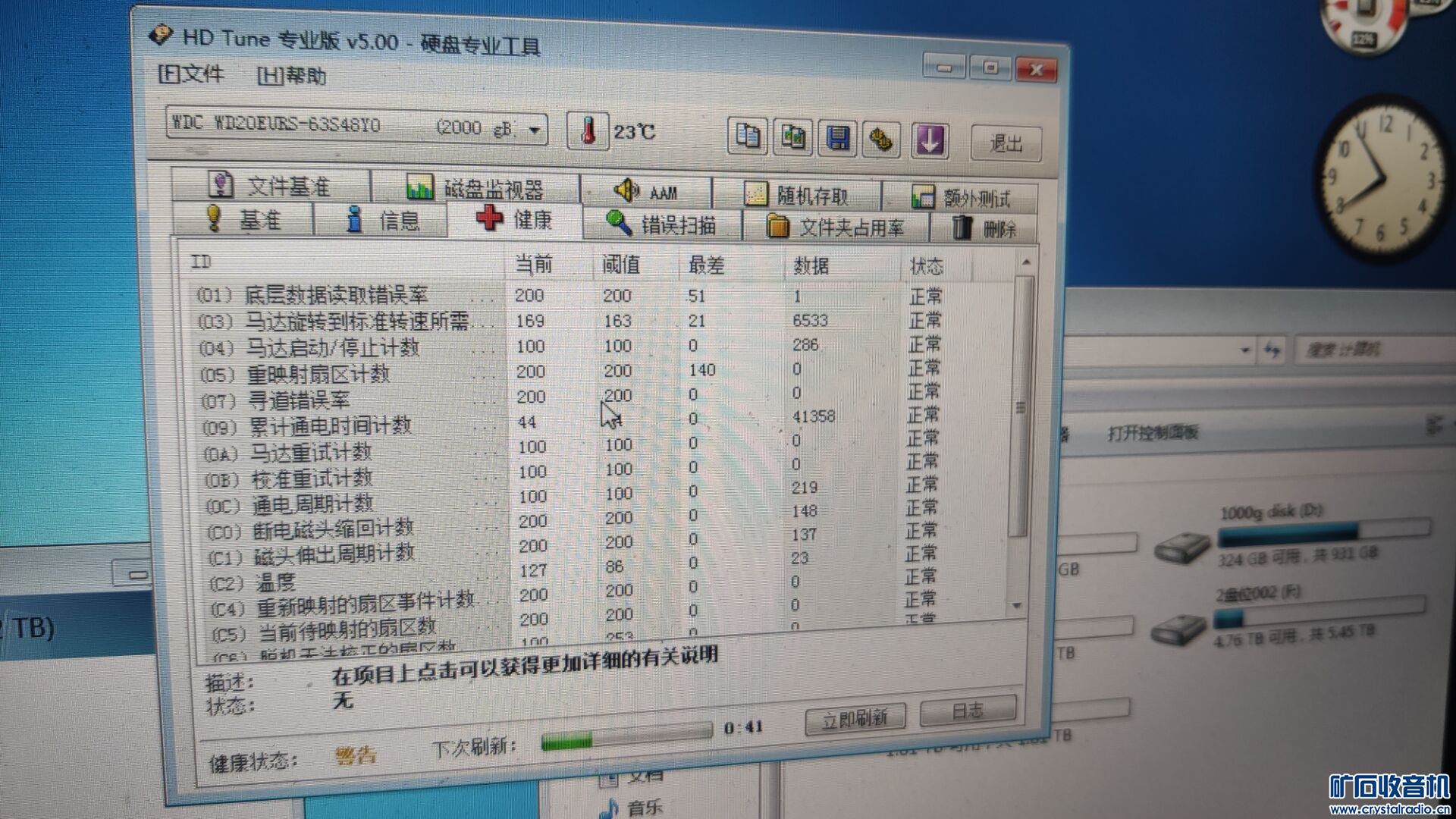Switch to the 错误扫描 tab

pyautogui.click(x=662, y=224)
